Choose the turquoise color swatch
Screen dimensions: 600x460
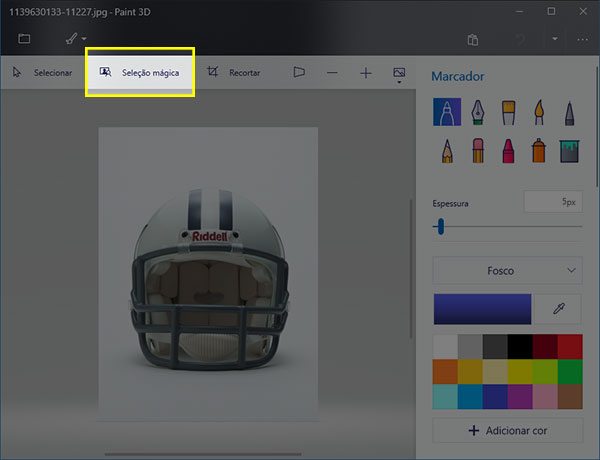(x=445, y=396)
